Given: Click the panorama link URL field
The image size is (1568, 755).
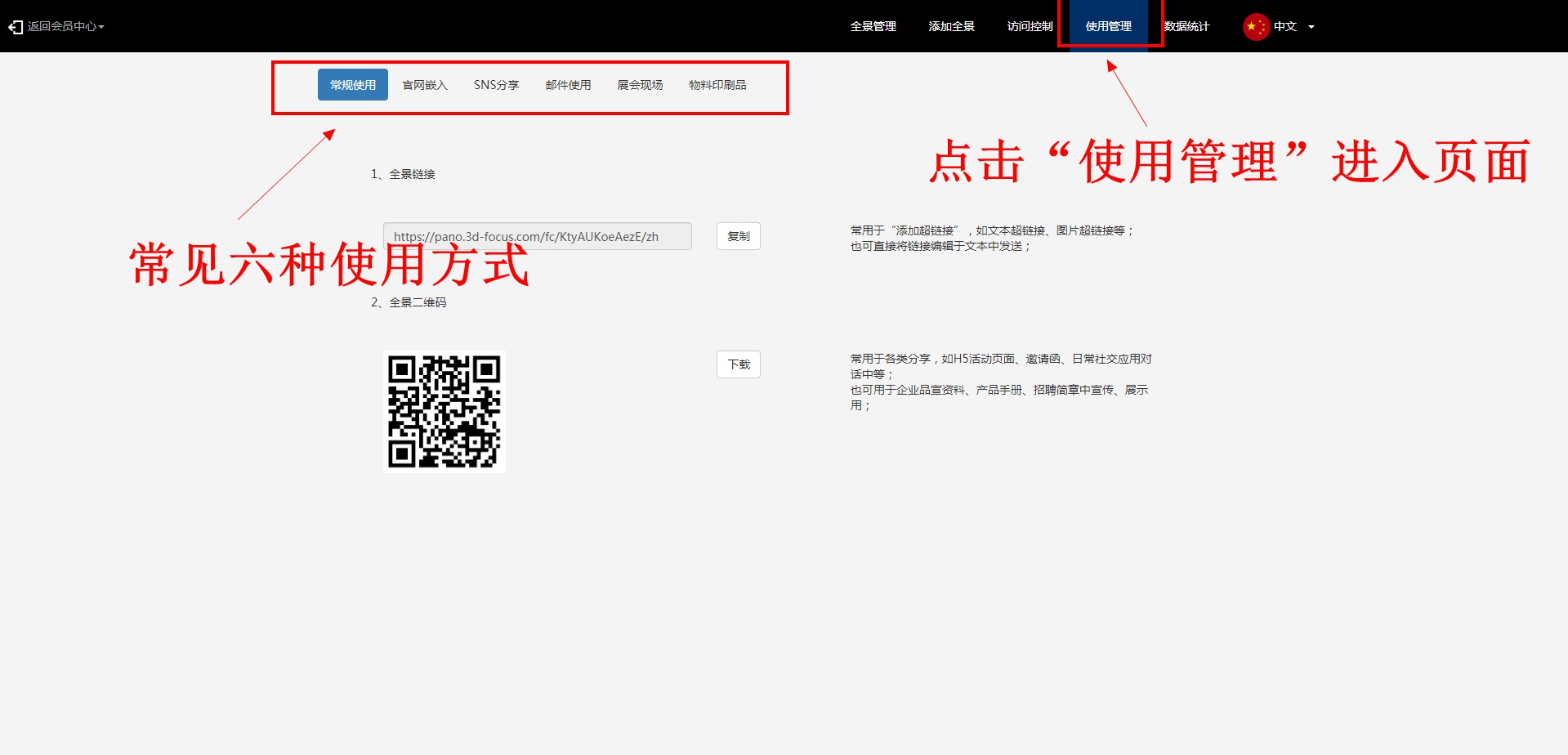Looking at the screenshot, I should [x=537, y=236].
